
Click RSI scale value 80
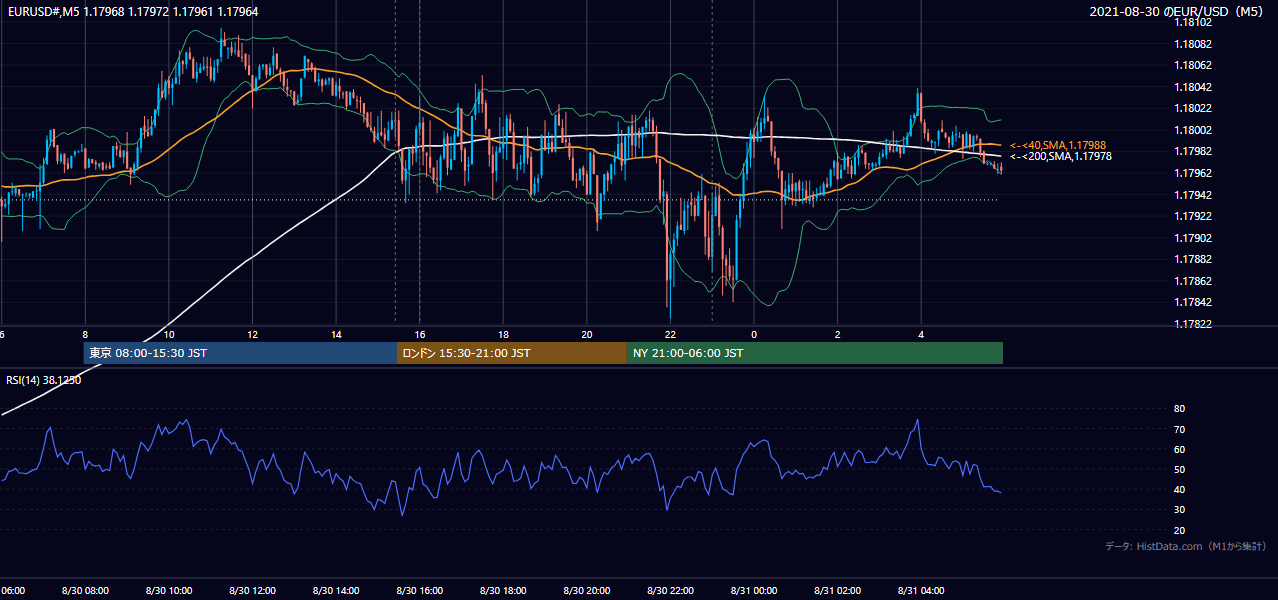coord(1179,409)
